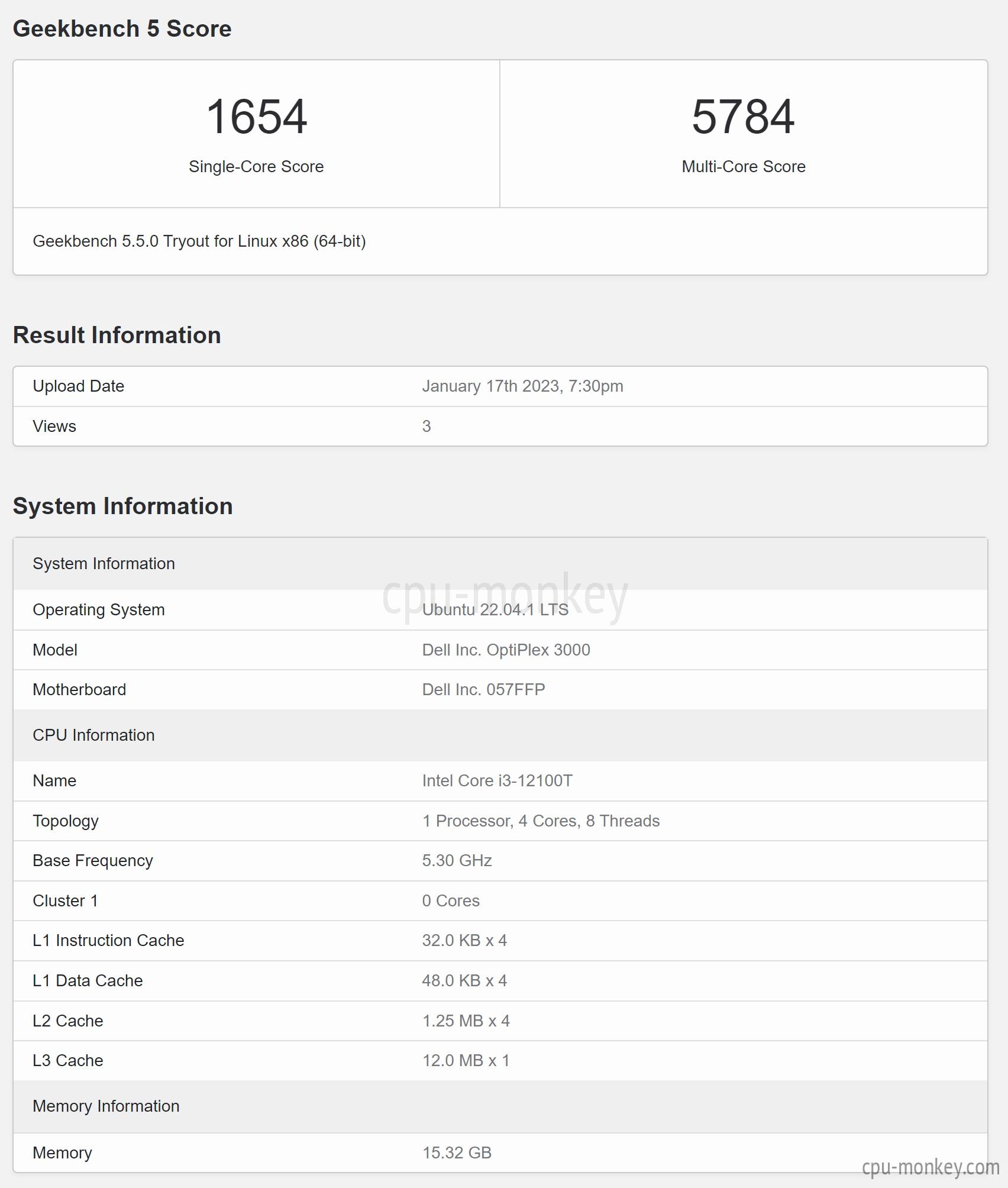Select the 1 Processor, 4 Cores, 8 Threads value
The image size is (1008, 1188).
click(x=541, y=821)
